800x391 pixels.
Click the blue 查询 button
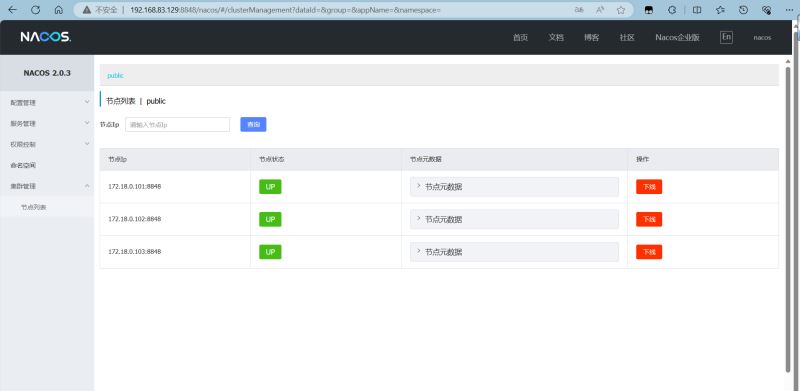tap(253, 125)
